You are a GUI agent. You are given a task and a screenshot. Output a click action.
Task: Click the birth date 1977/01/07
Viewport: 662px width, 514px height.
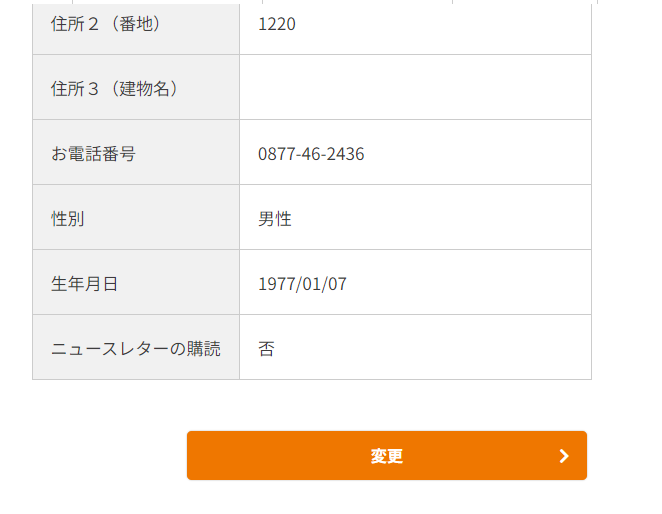(x=302, y=284)
